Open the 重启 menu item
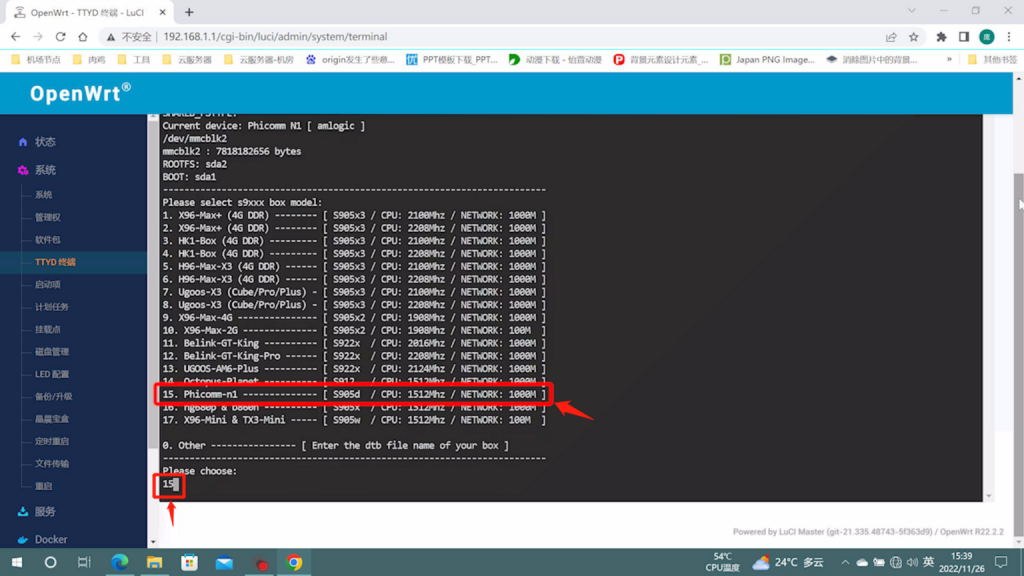The image size is (1024, 576). click(x=44, y=486)
